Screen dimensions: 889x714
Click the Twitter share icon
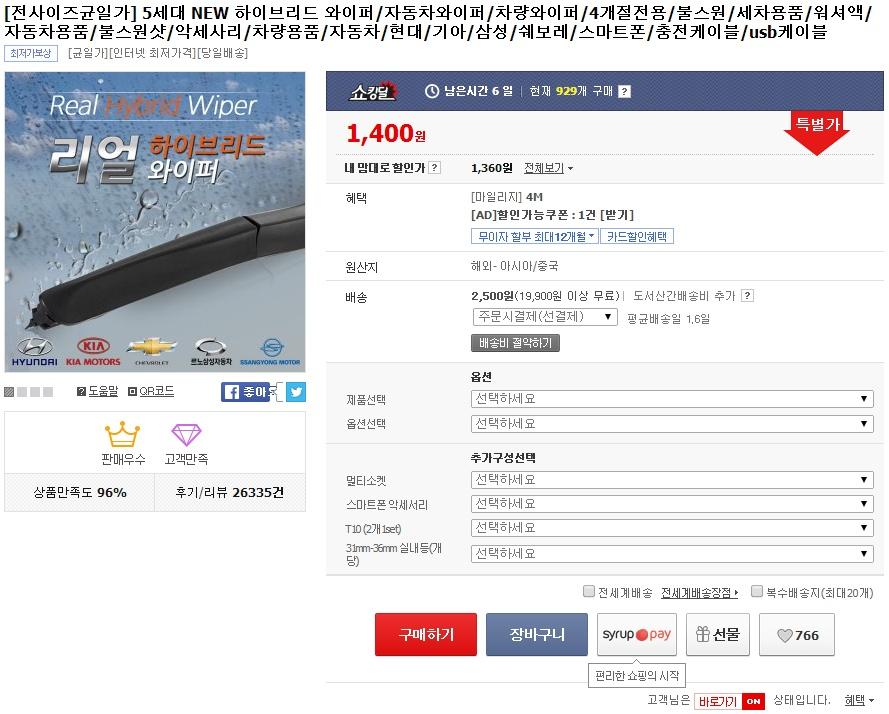[296, 392]
